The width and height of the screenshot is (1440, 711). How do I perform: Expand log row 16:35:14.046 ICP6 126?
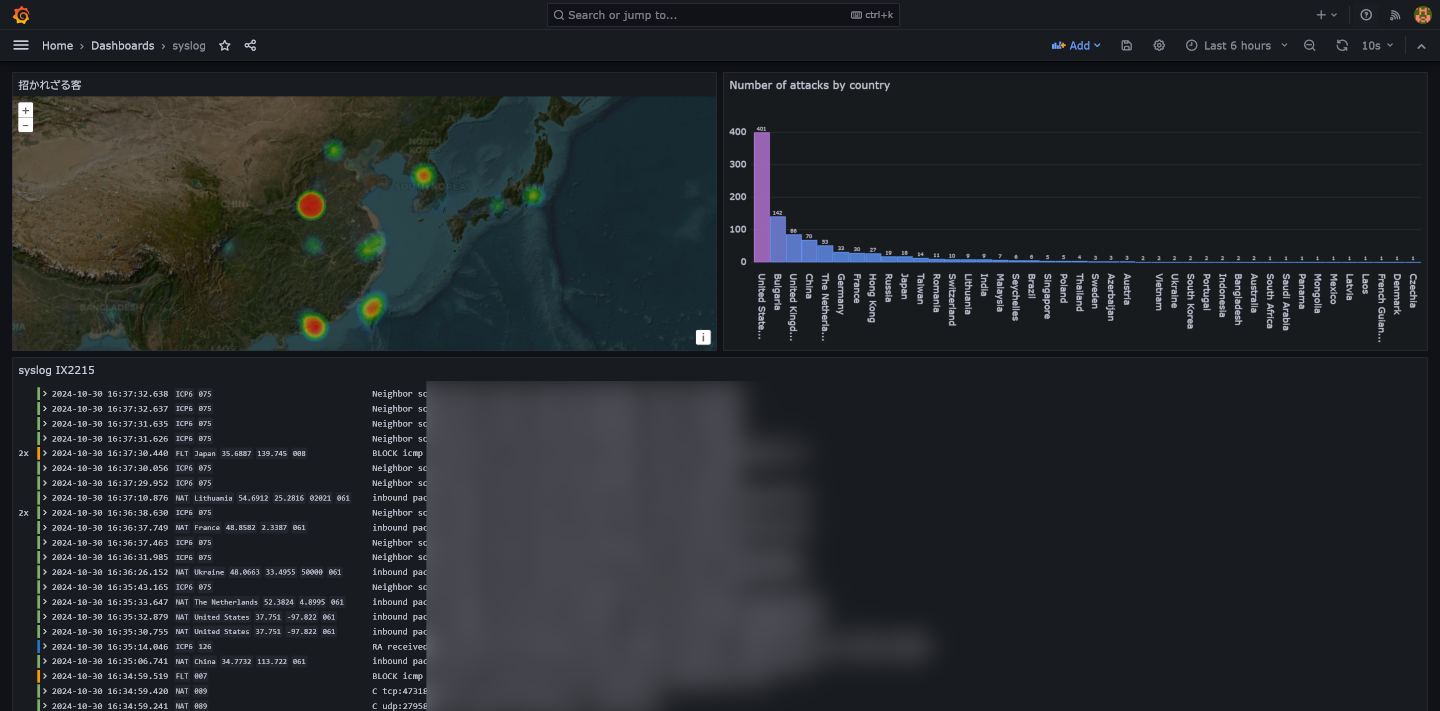45,646
